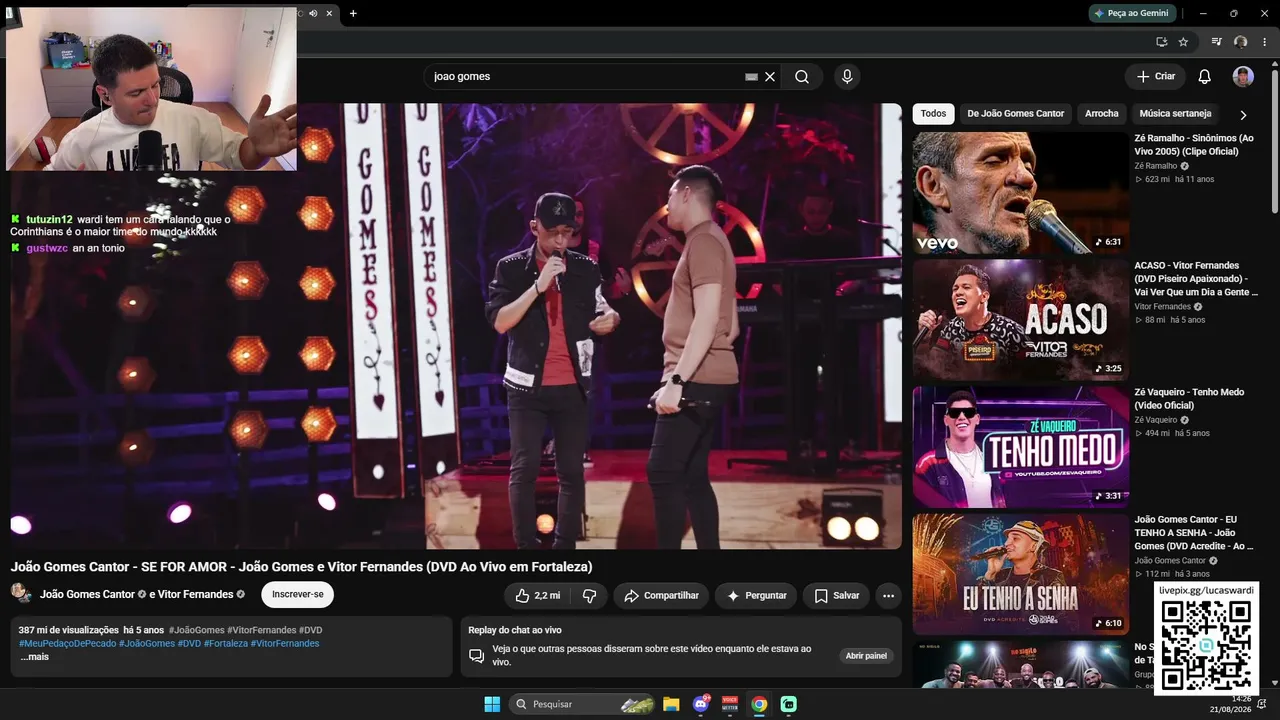Open Voicemeeter from the taskbar
Viewport: 1280px width, 720px height.
[x=730, y=704]
